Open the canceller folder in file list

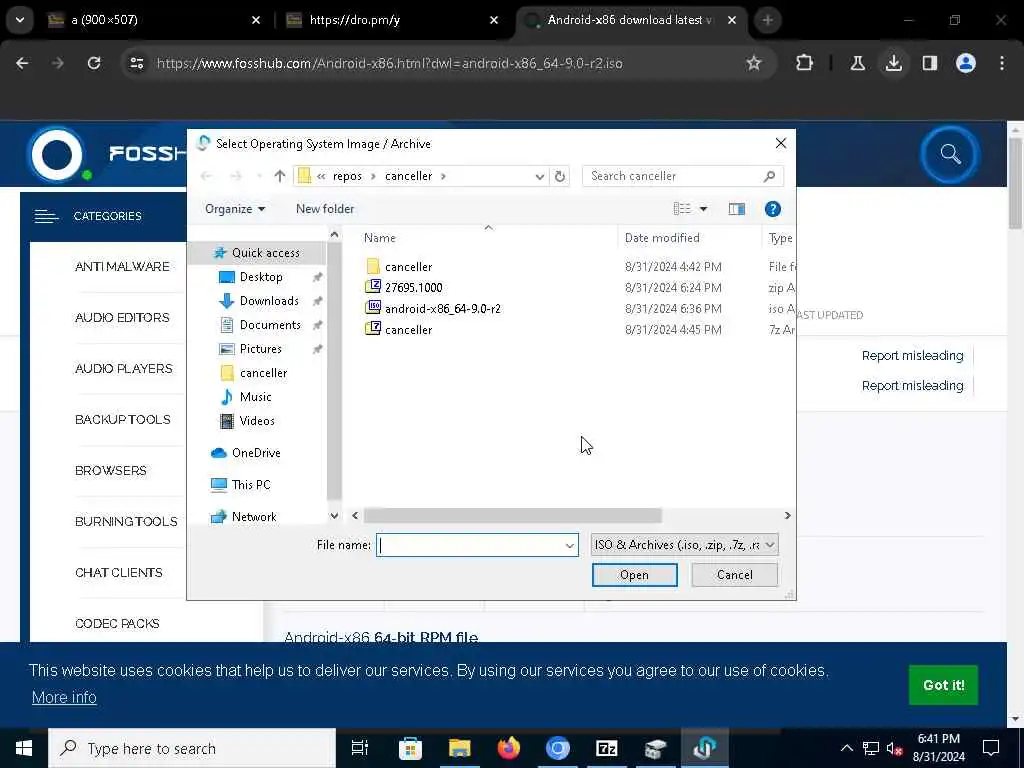click(x=408, y=266)
